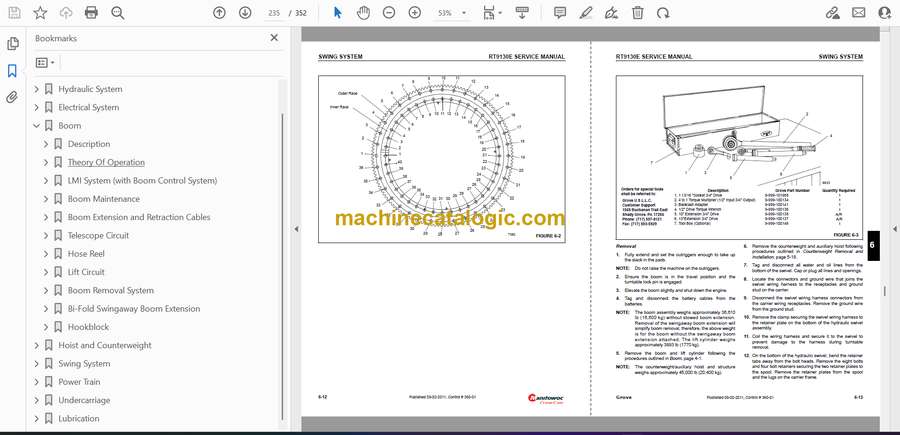This screenshot has width=900, height=435.
Task: Expand the Description bookmark
Action: click(46, 144)
